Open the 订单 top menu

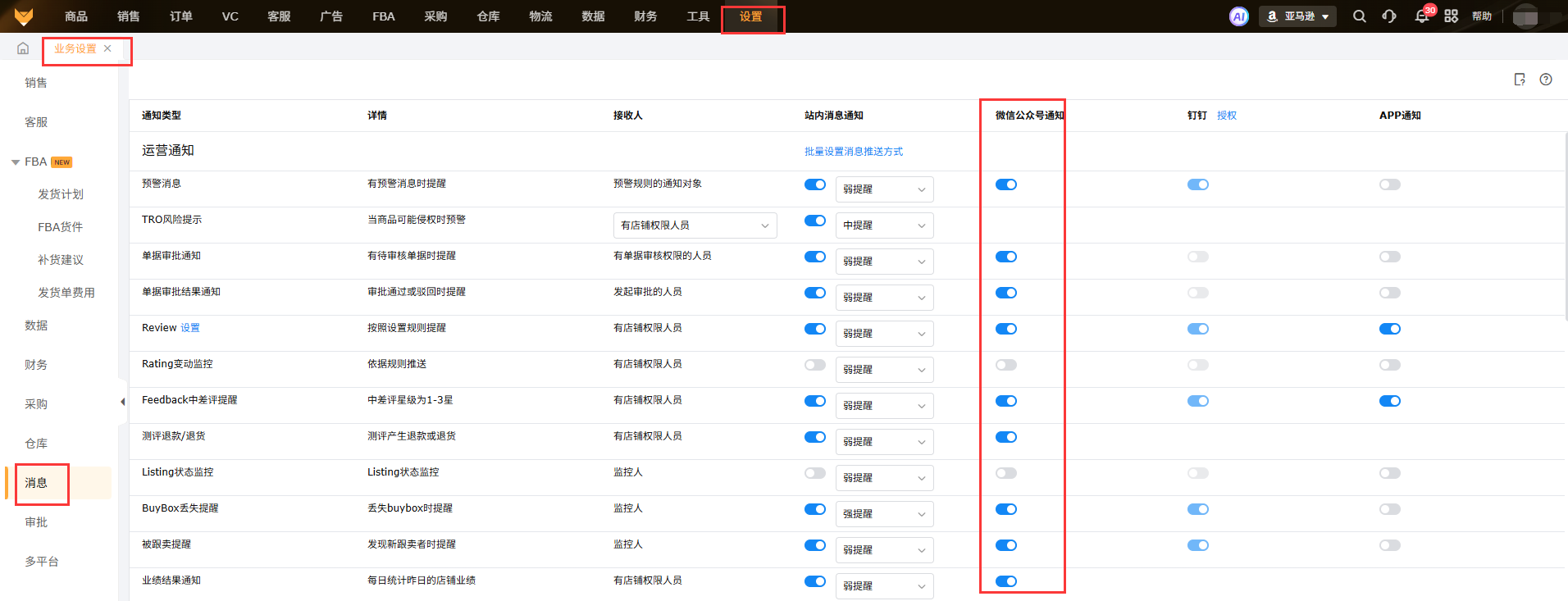click(181, 16)
